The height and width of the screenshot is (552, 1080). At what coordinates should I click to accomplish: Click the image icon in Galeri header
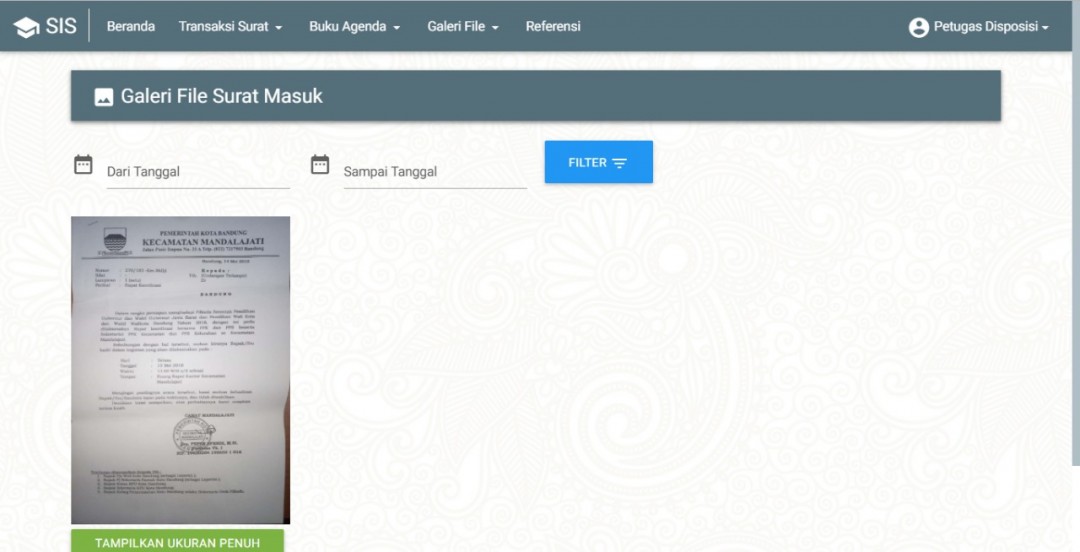[x=104, y=97]
